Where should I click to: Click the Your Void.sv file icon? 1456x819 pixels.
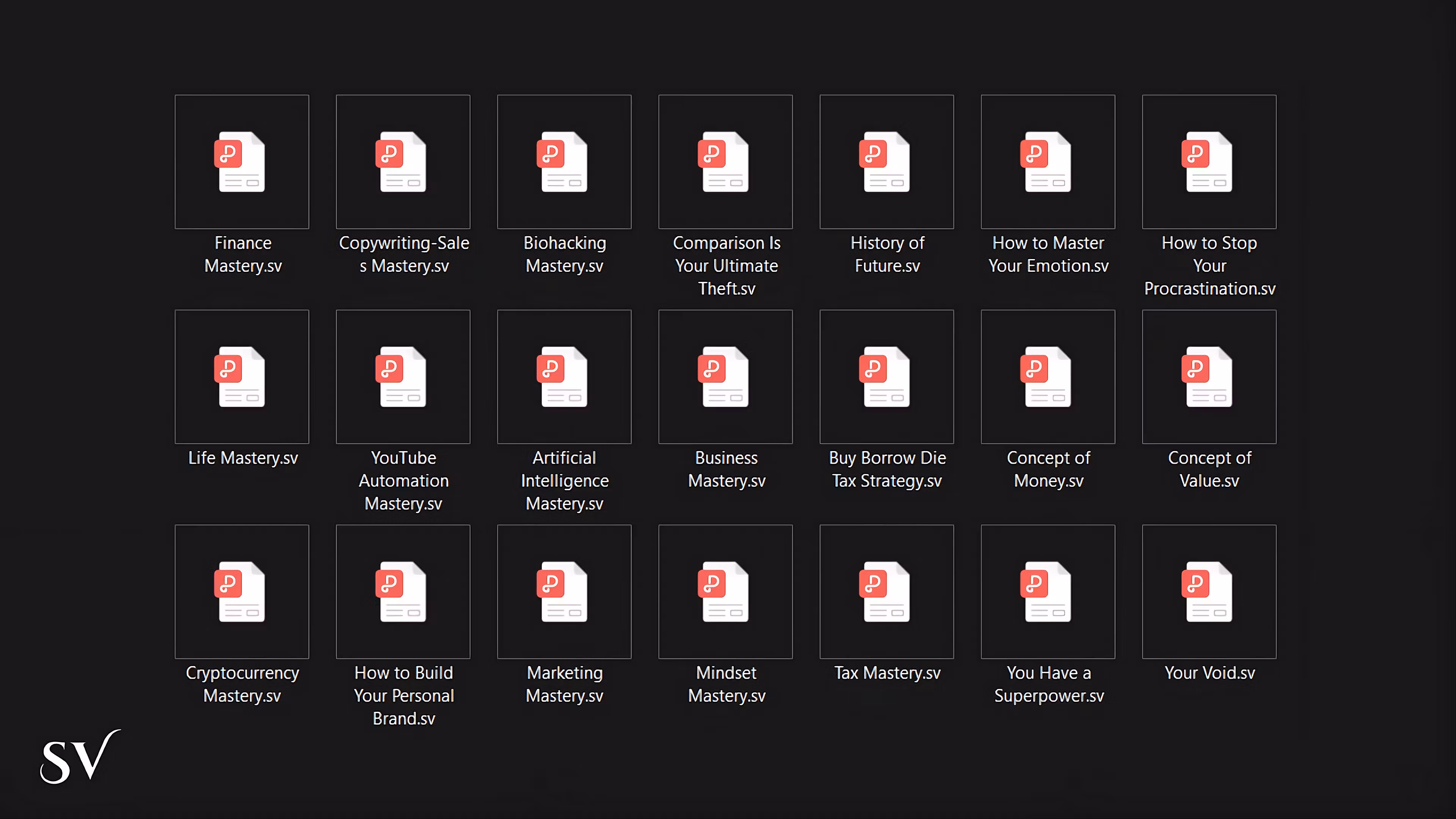(1209, 591)
